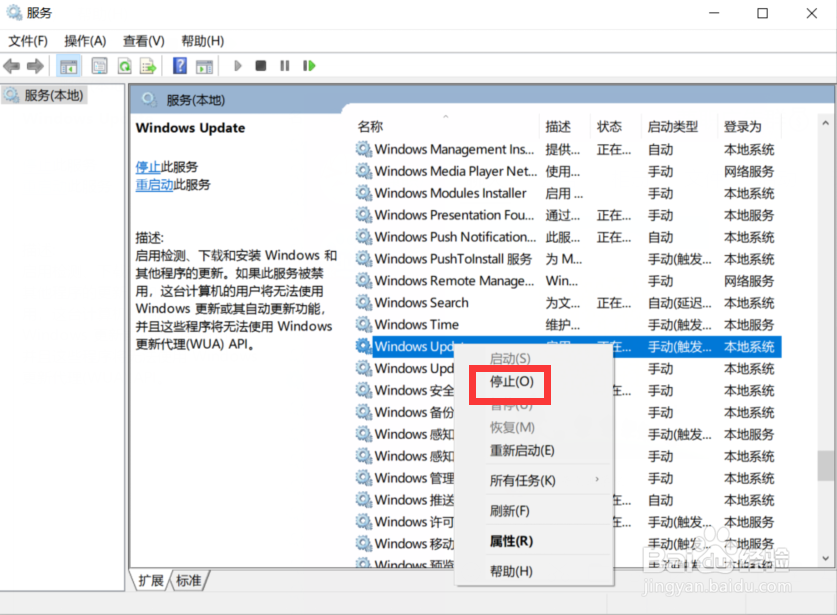Screen dimensions: 837x615
Task: Click 自动(延迟... startup type of Windows Search
Action: (x=680, y=302)
